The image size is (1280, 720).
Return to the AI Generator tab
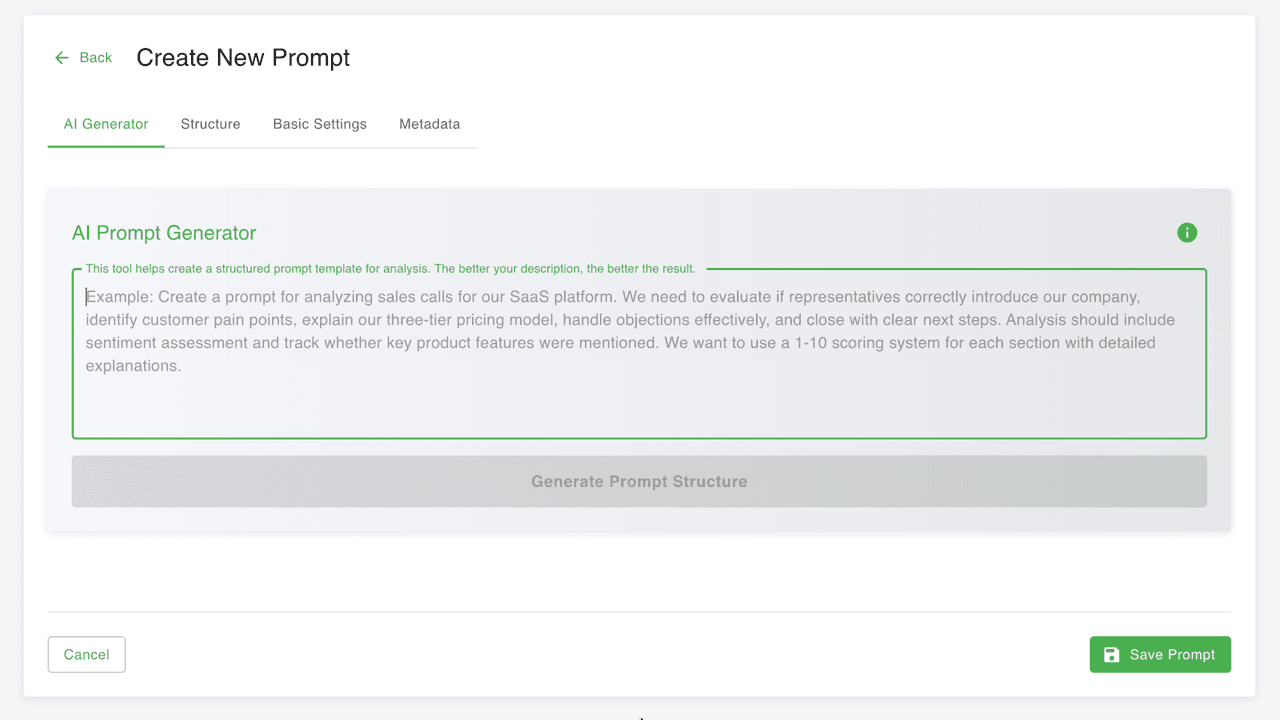click(x=105, y=124)
